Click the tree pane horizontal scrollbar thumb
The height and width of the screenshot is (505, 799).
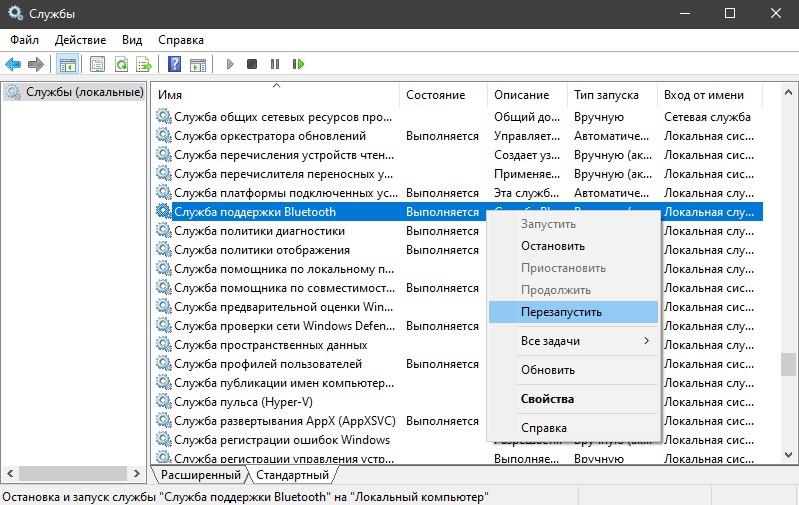[73, 473]
